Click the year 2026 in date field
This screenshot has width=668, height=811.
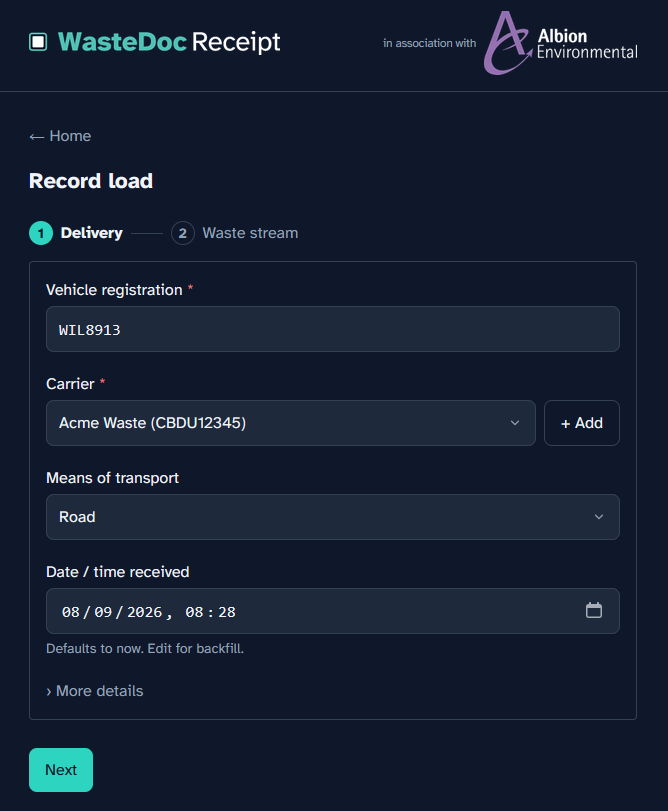pyautogui.click(x=144, y=612)
